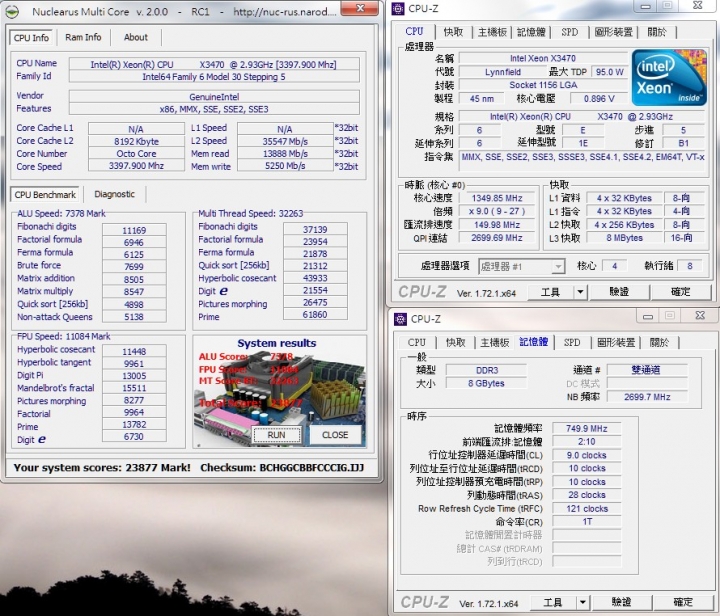Click the CPU-Z icon in memory window title
Viewport: 720px width, 616px height.
coord(400,319)
